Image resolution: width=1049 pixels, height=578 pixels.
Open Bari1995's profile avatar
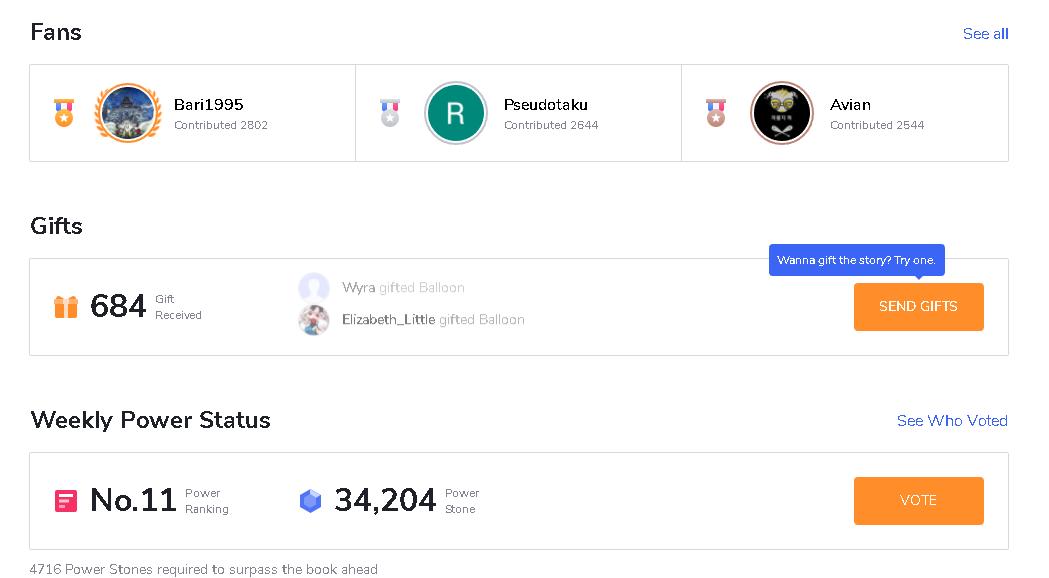pos(127,113)
